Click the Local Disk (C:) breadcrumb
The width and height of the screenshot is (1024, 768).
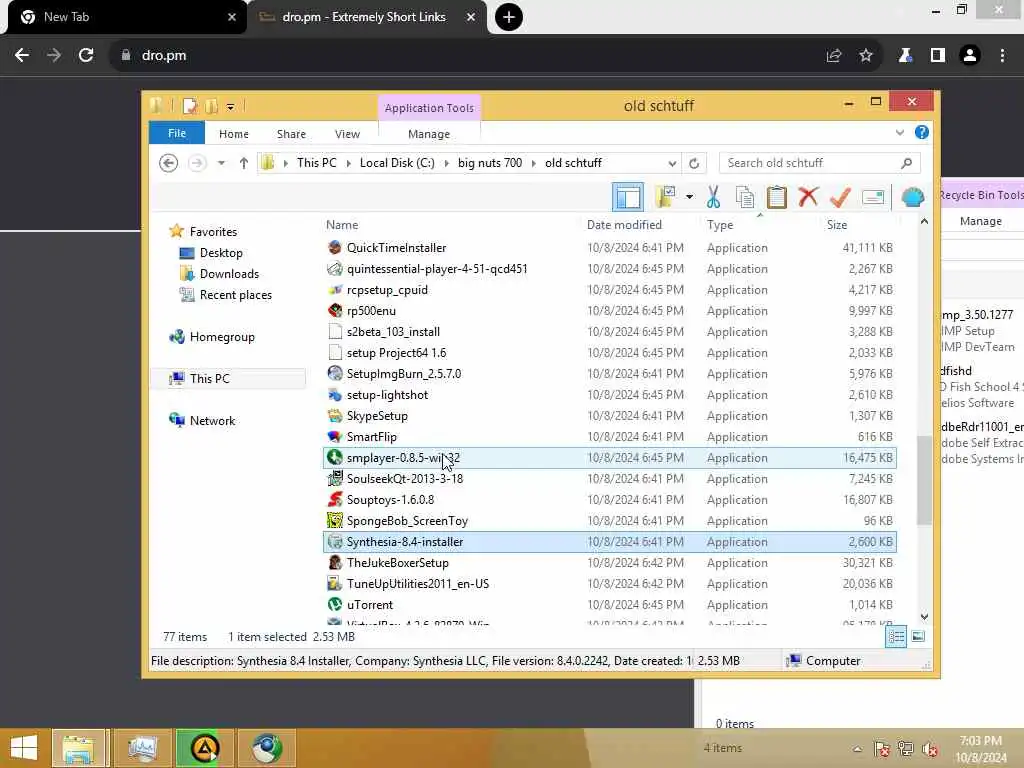click(397, 163)
